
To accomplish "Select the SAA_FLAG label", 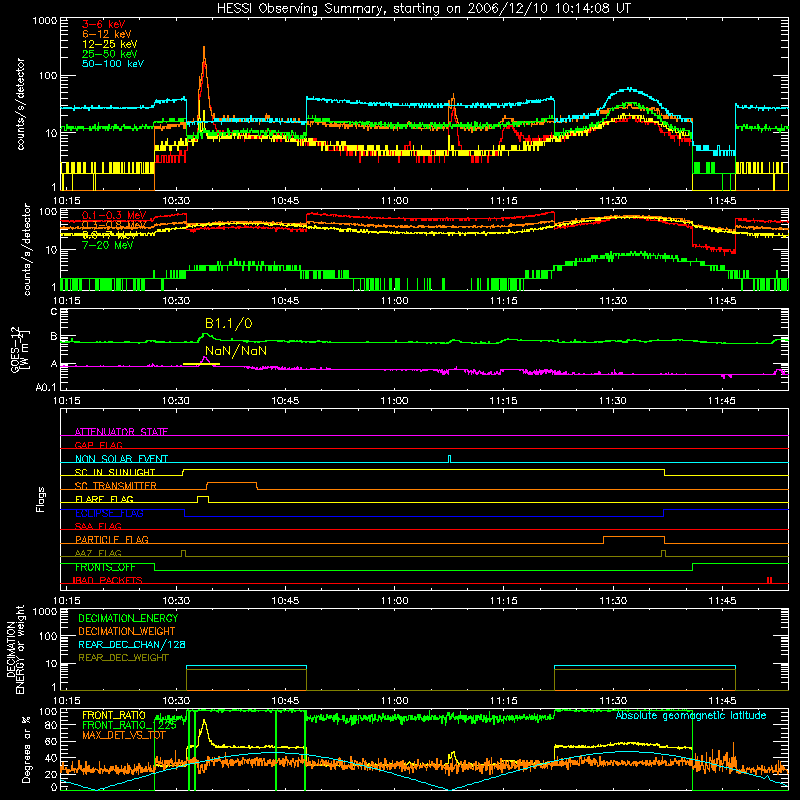I will tap(98, 526).
